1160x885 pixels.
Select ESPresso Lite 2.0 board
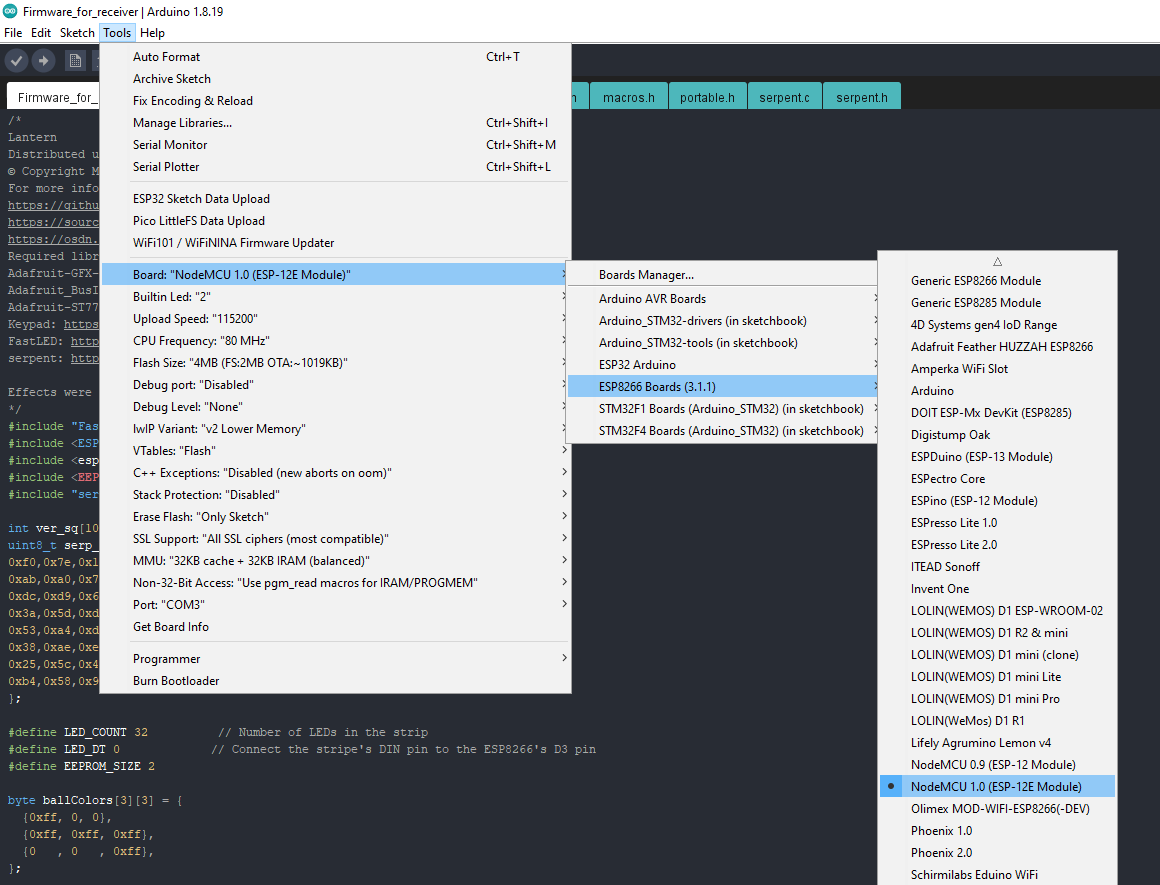click(x=997, y=545)
